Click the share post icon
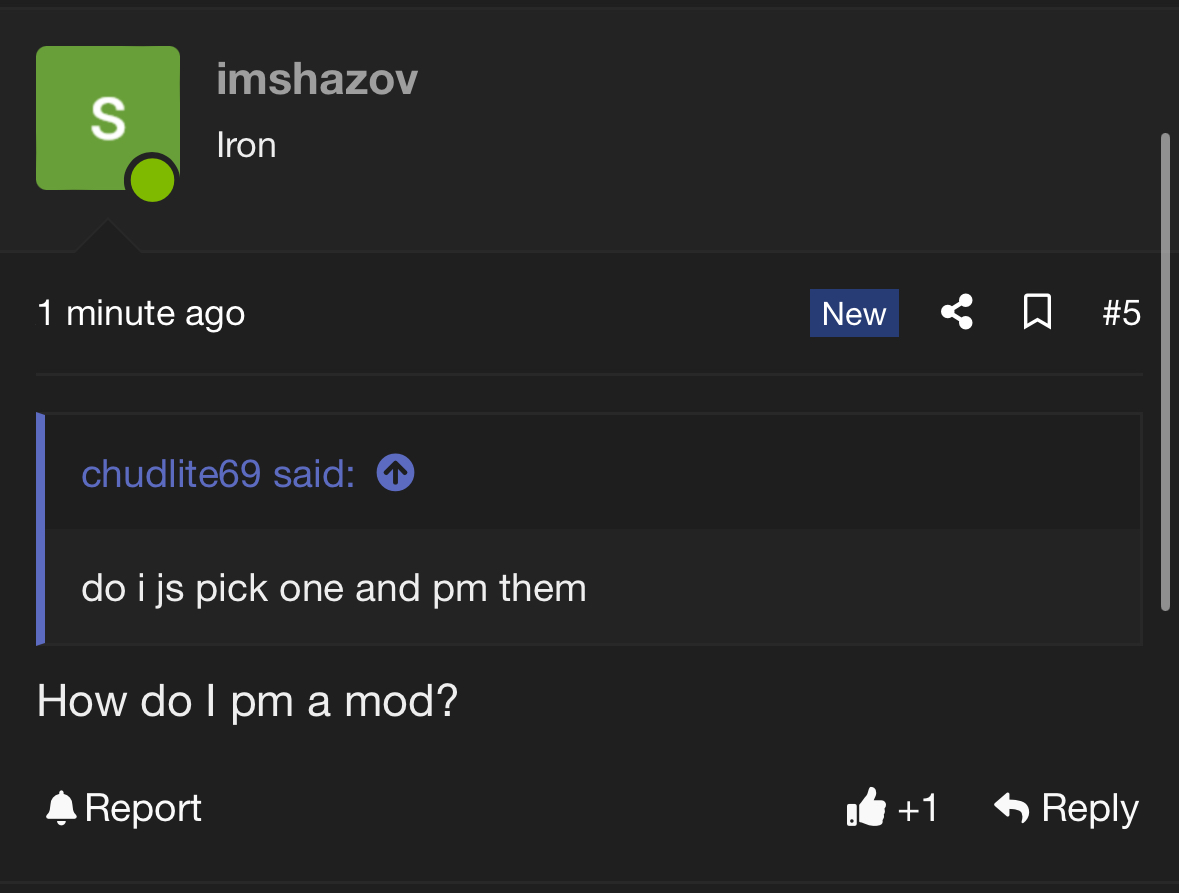Image resolution: width=1179 pixels, height=893 pixels. tap(957, 313)
